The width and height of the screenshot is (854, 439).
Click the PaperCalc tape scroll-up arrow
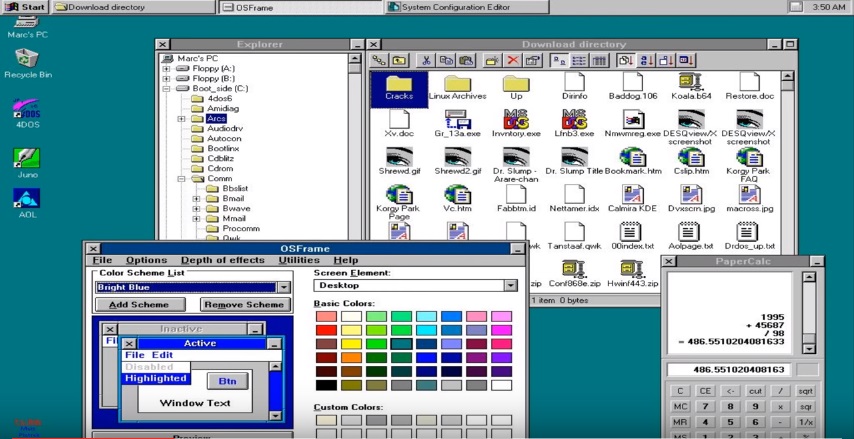809,277
